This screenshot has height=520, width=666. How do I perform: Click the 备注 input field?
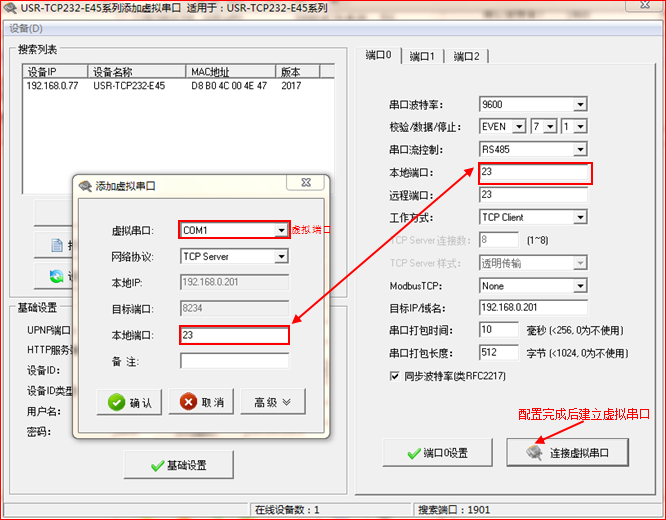pyautogui.click(x=234, y=361)
